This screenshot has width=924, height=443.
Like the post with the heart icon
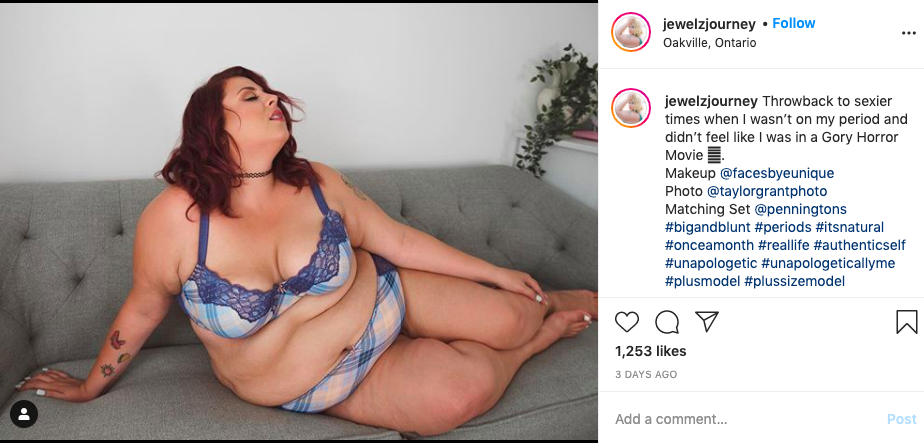tap(627, 322)
